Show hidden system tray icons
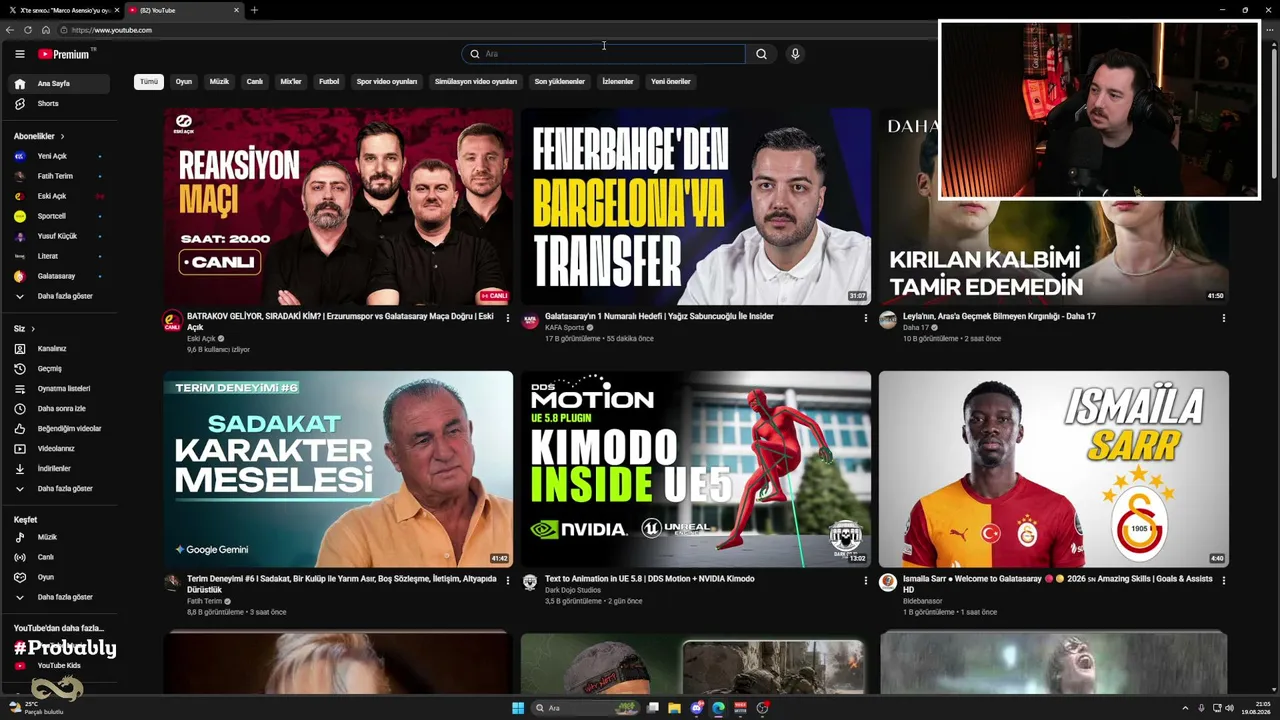The width and height of the screenshot is (1280, 720). (1185, 708)
